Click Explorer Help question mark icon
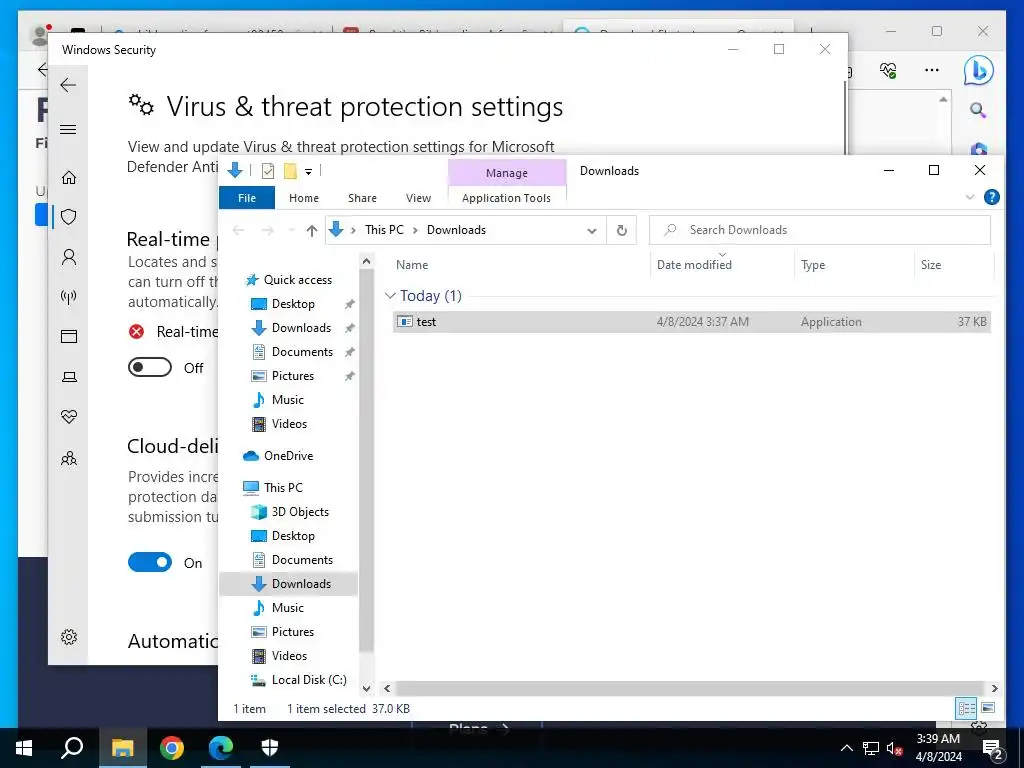 pyautogui.click(x=991, y=197)
